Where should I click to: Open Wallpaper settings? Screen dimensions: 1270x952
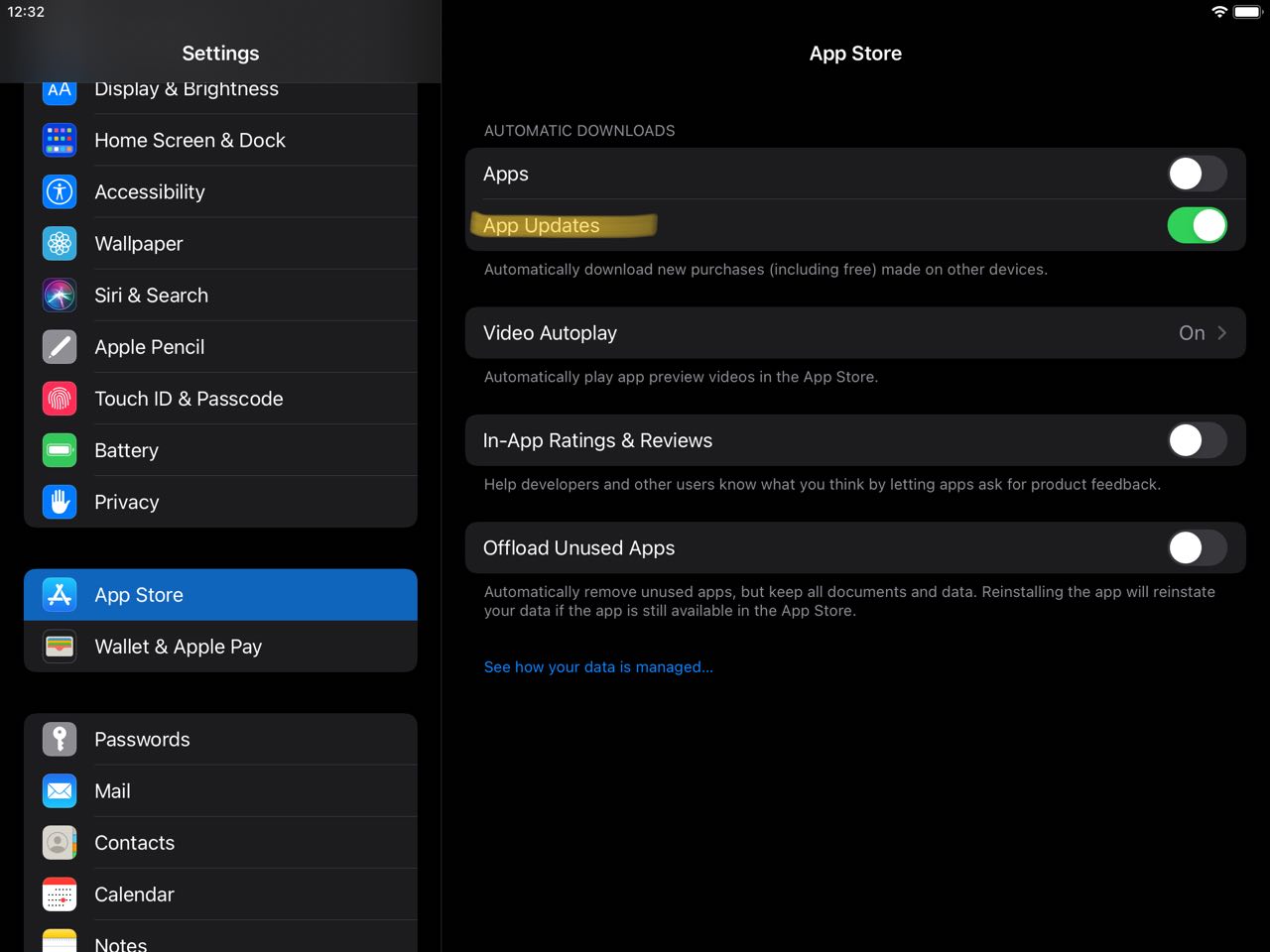pos(220,243)
